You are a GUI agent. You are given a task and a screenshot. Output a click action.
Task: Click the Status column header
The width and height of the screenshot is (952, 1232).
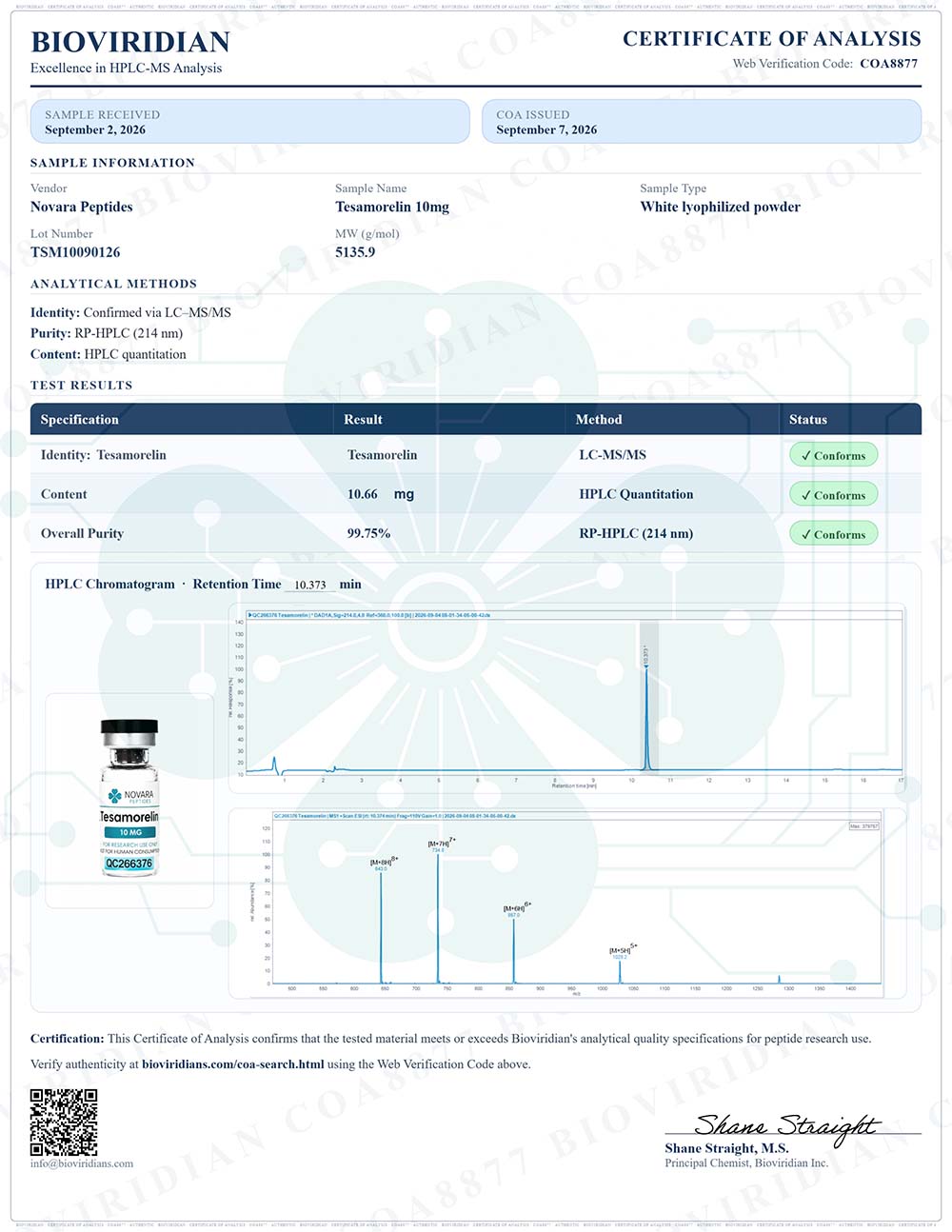click(808, 420)
